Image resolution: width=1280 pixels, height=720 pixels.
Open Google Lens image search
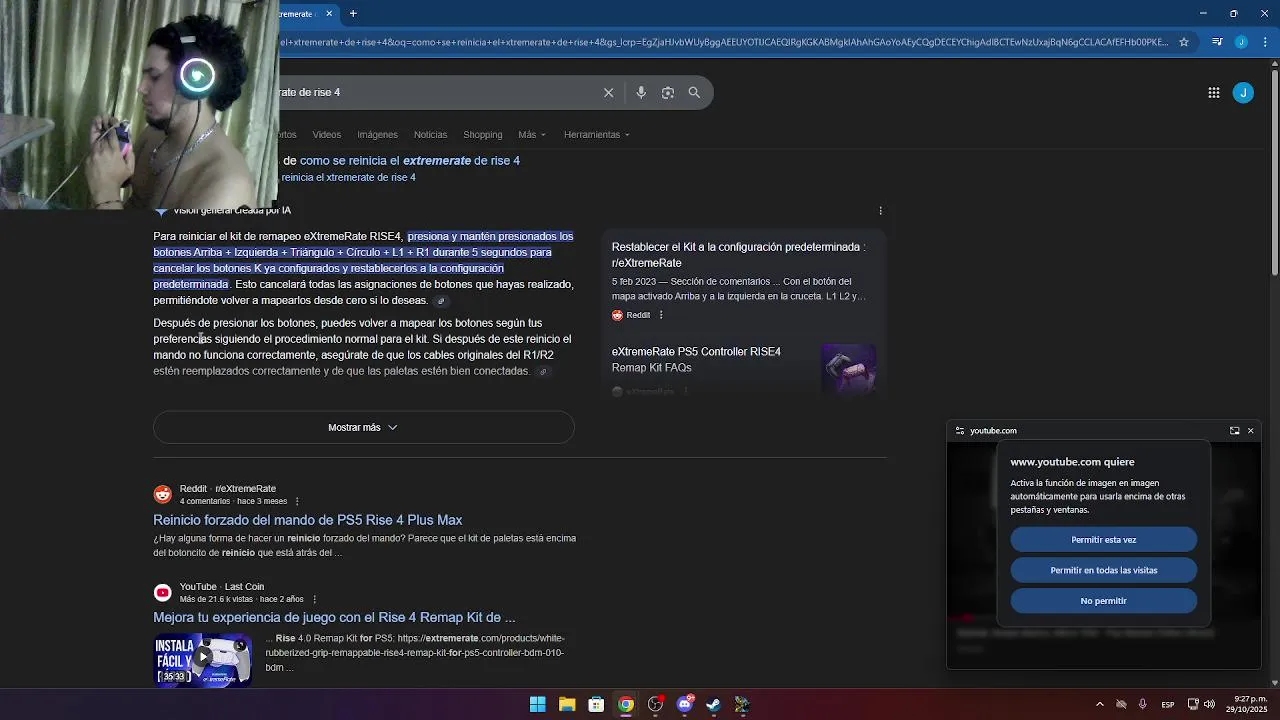[668, 92]
